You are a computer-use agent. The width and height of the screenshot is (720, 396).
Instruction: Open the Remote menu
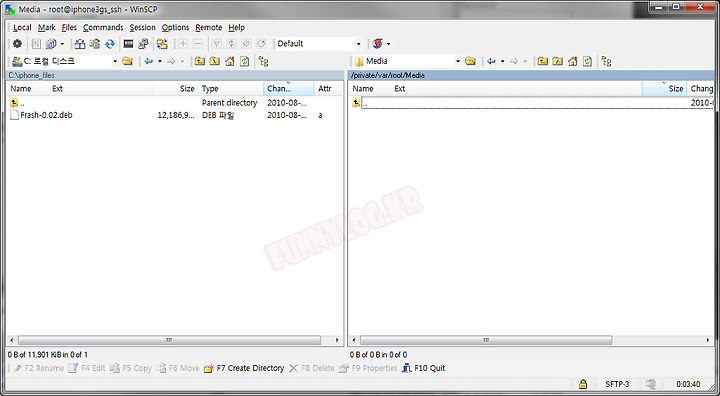click(x=208, y=28)
